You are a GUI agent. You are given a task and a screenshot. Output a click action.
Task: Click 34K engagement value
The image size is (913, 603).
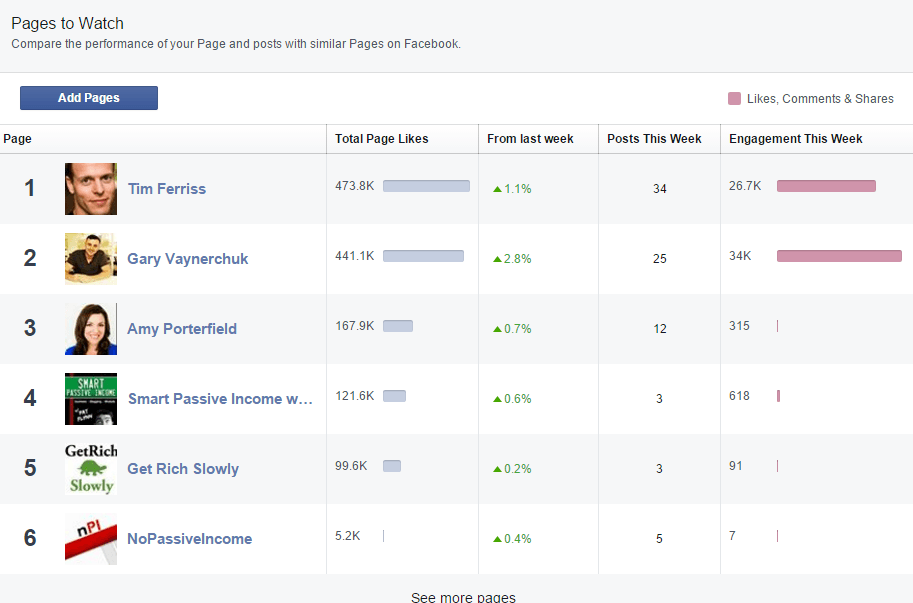tap(740, 256)
